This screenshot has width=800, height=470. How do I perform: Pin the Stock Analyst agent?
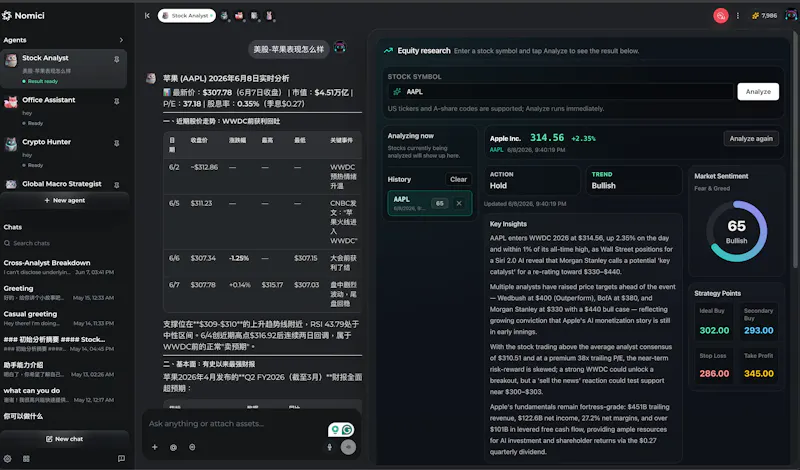[x=116, y=59]
